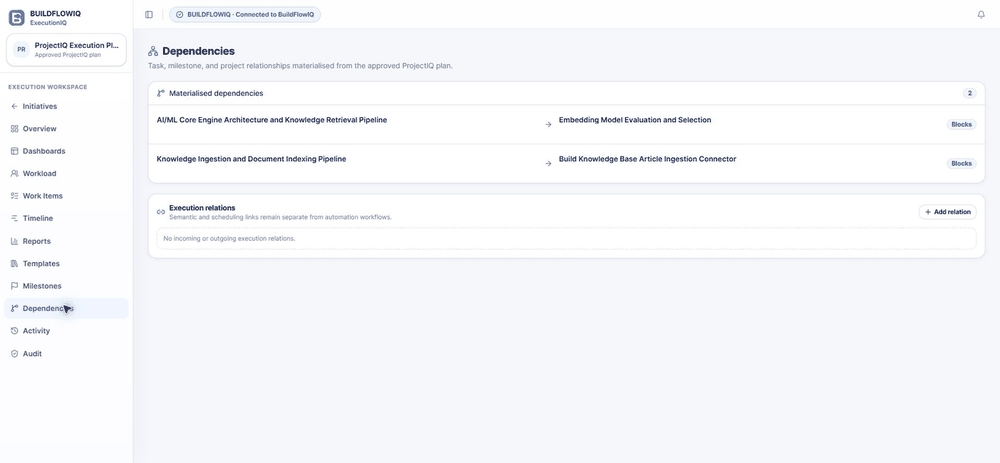Select AI/ML Core Engine Architecture dependency

point(272,120)
